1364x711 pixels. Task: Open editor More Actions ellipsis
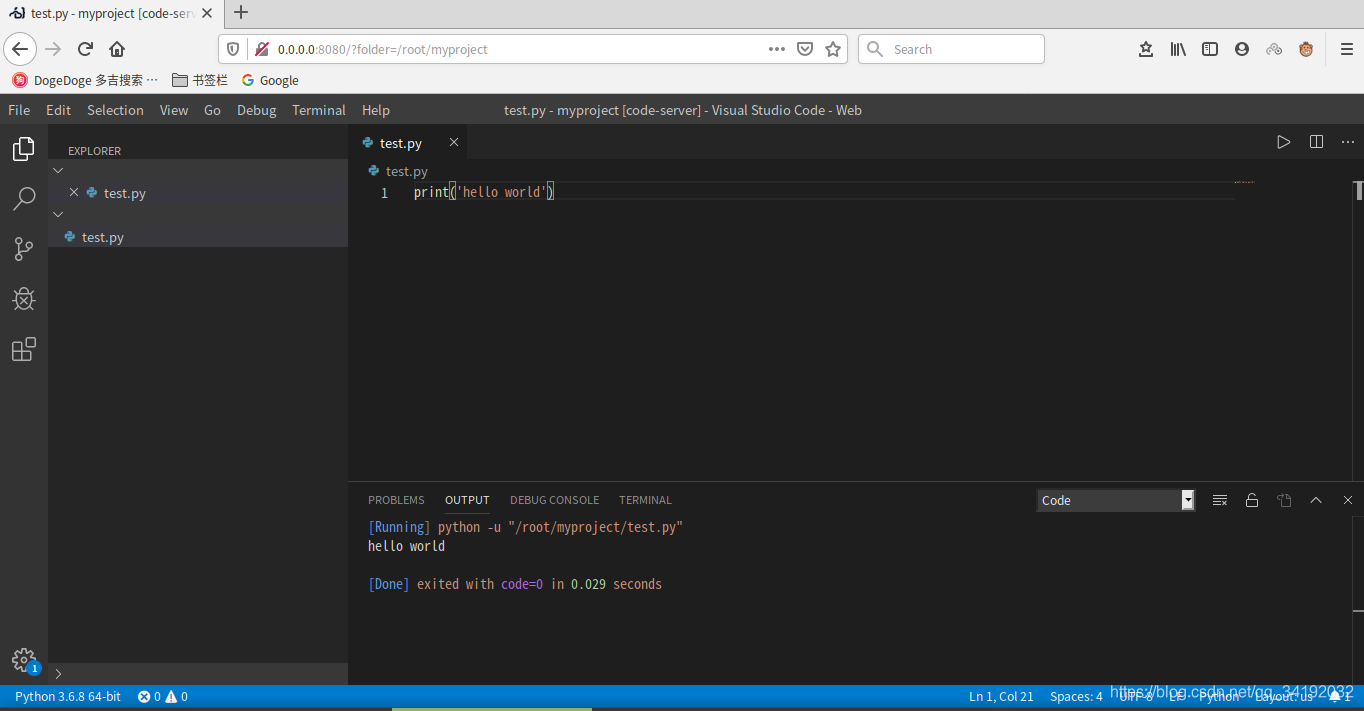click(x=1348, y=142)
